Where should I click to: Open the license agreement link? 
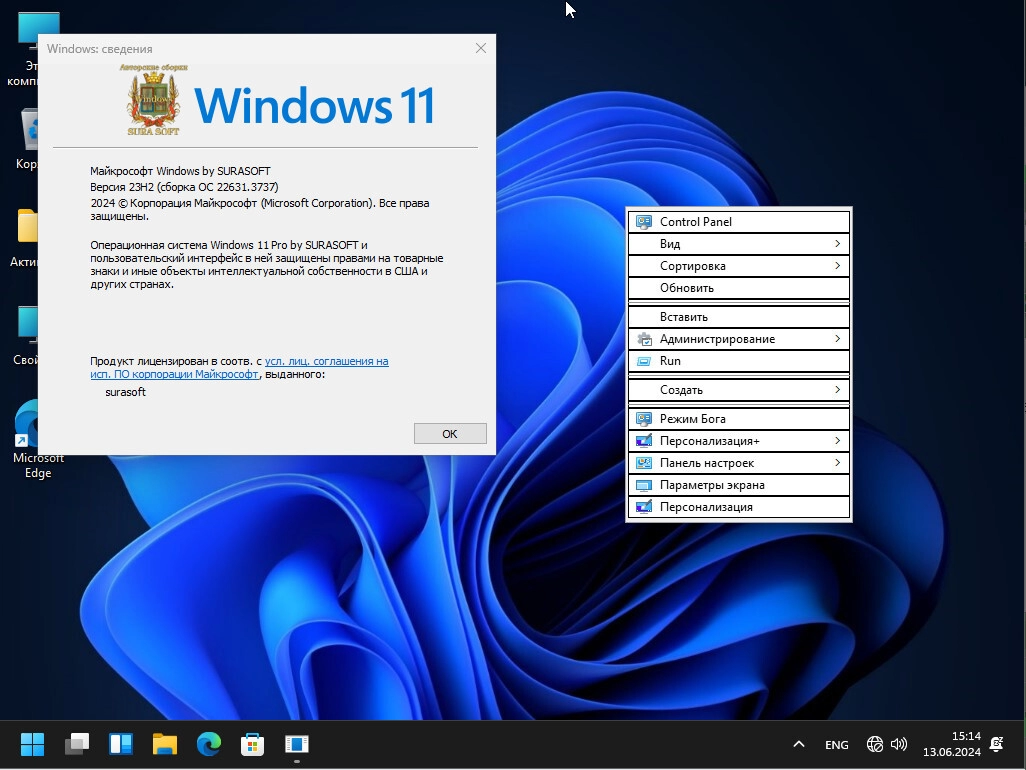click(x=326, y=361)
